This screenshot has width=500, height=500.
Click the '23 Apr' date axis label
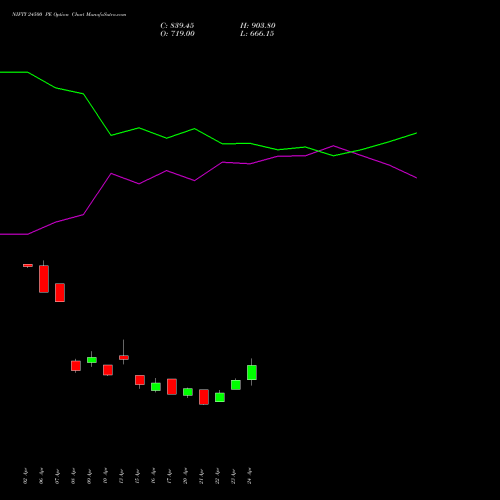(x=233, y=476)
